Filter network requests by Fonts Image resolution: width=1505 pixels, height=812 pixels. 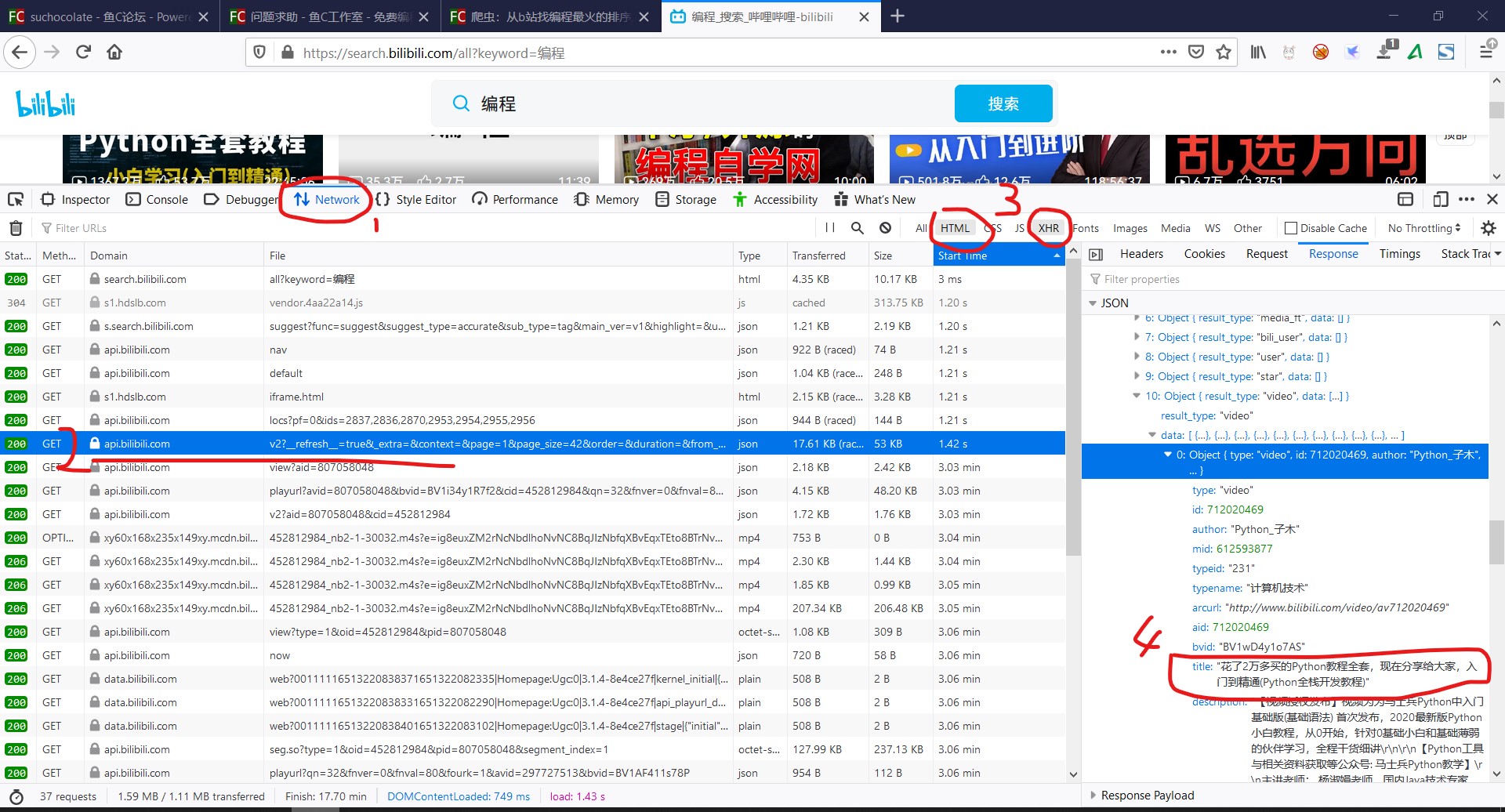(1086, 228)
